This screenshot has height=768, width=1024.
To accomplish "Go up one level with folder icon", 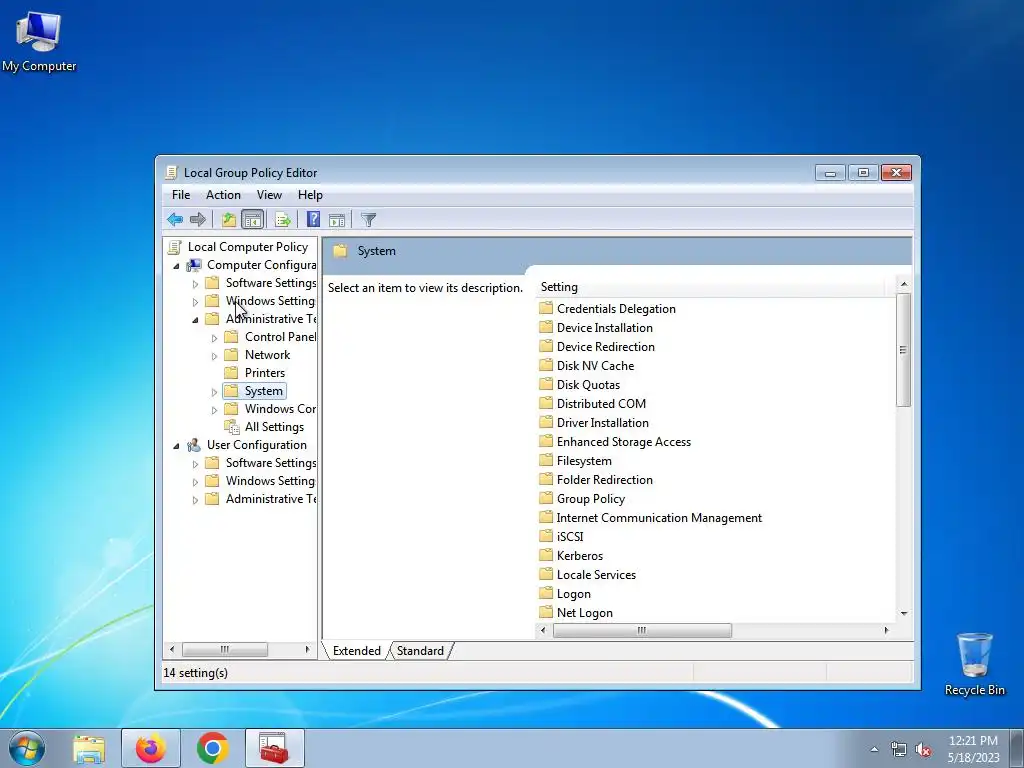I will (228, 219).
